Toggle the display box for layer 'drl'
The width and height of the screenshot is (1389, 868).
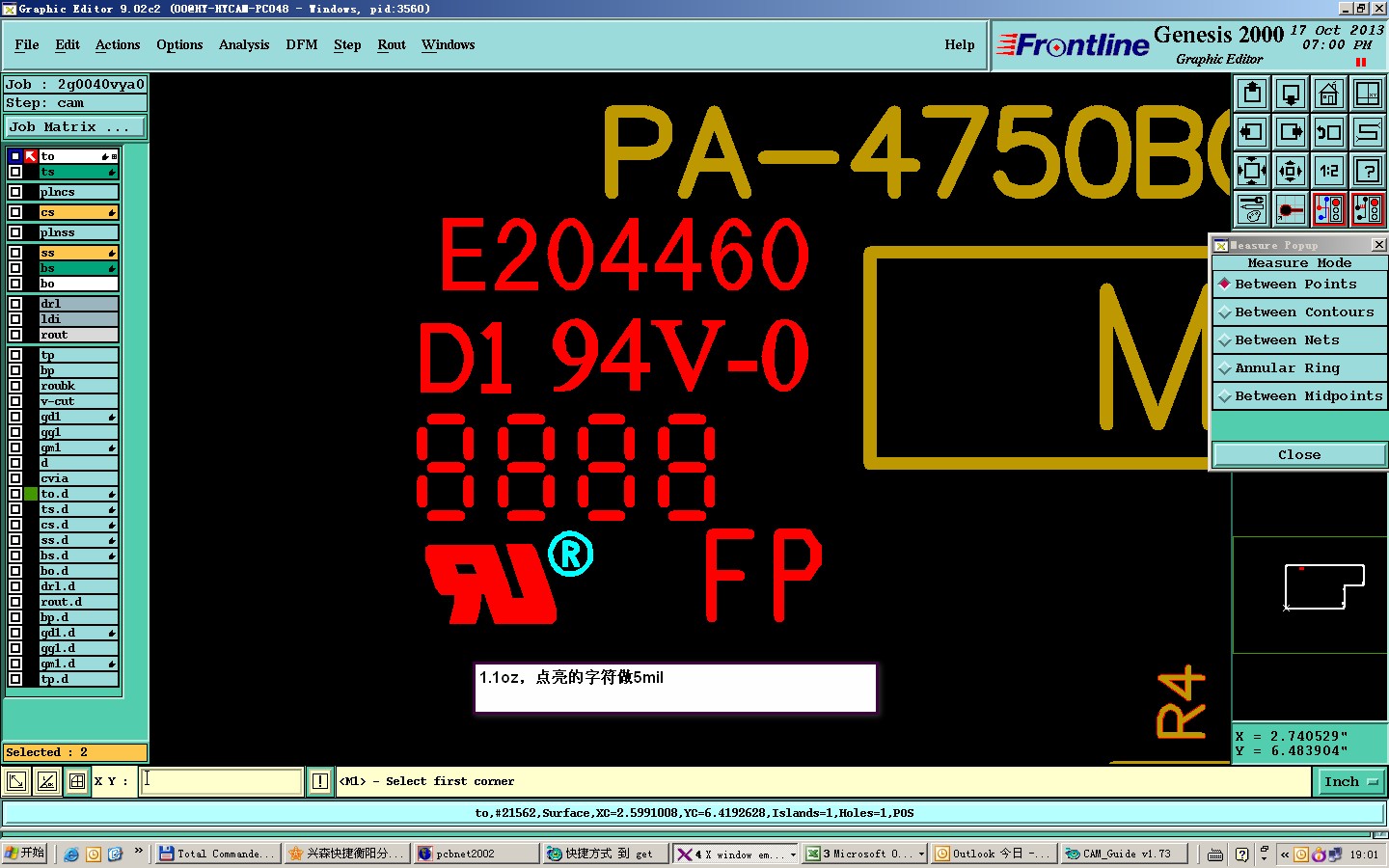coord(15,304)
